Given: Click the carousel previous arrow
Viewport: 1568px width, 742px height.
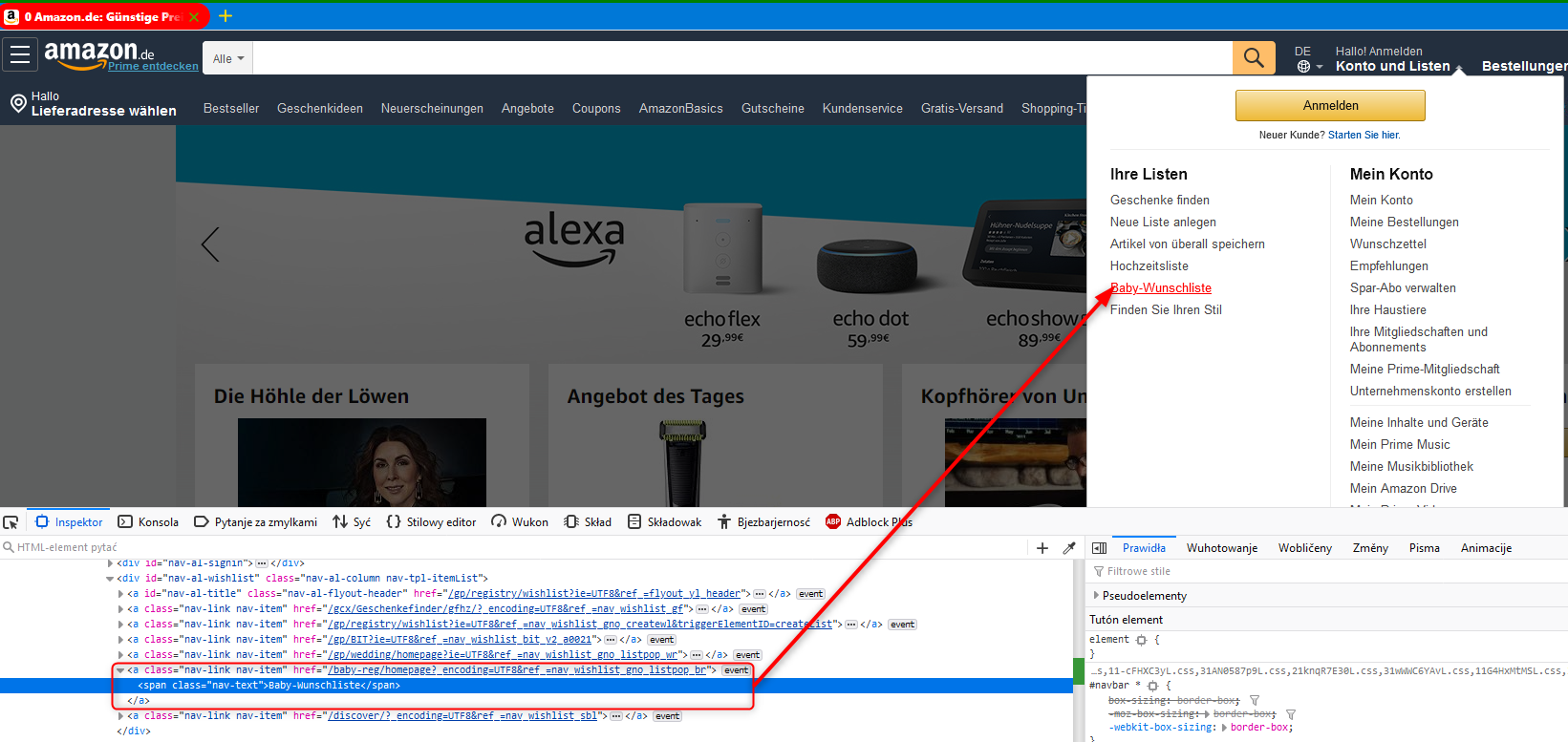Looking at the screenshot, I should coord(211,244).
